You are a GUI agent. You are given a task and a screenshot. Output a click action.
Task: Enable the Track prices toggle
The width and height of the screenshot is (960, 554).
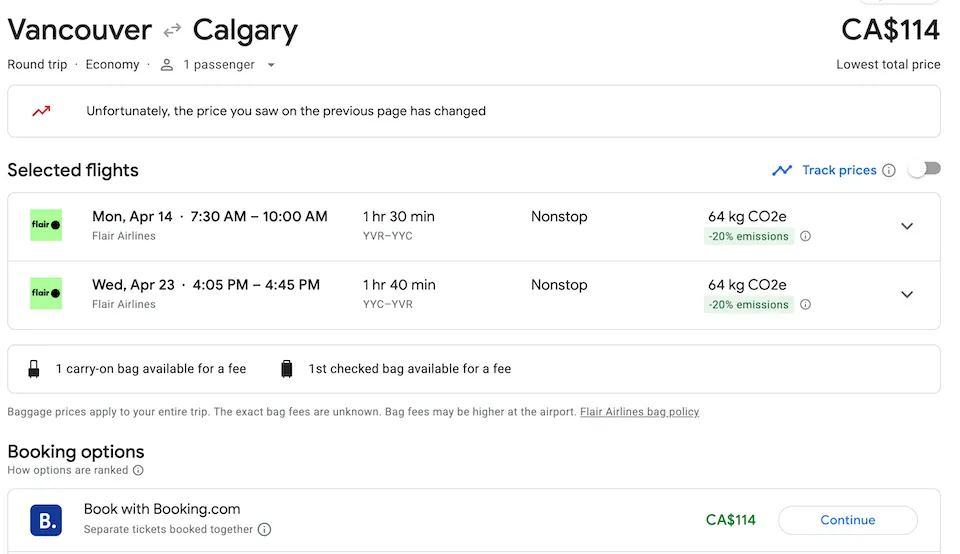click(924, 169)
